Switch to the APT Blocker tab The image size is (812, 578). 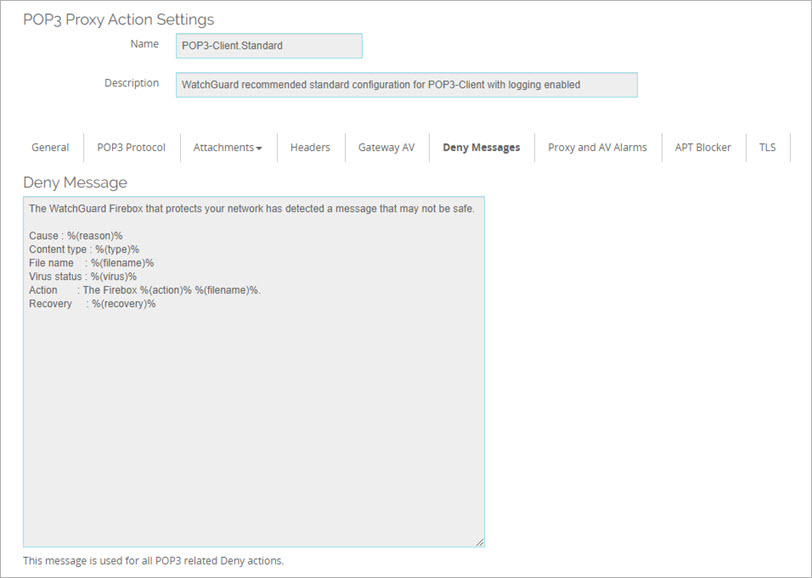[702, 147]
